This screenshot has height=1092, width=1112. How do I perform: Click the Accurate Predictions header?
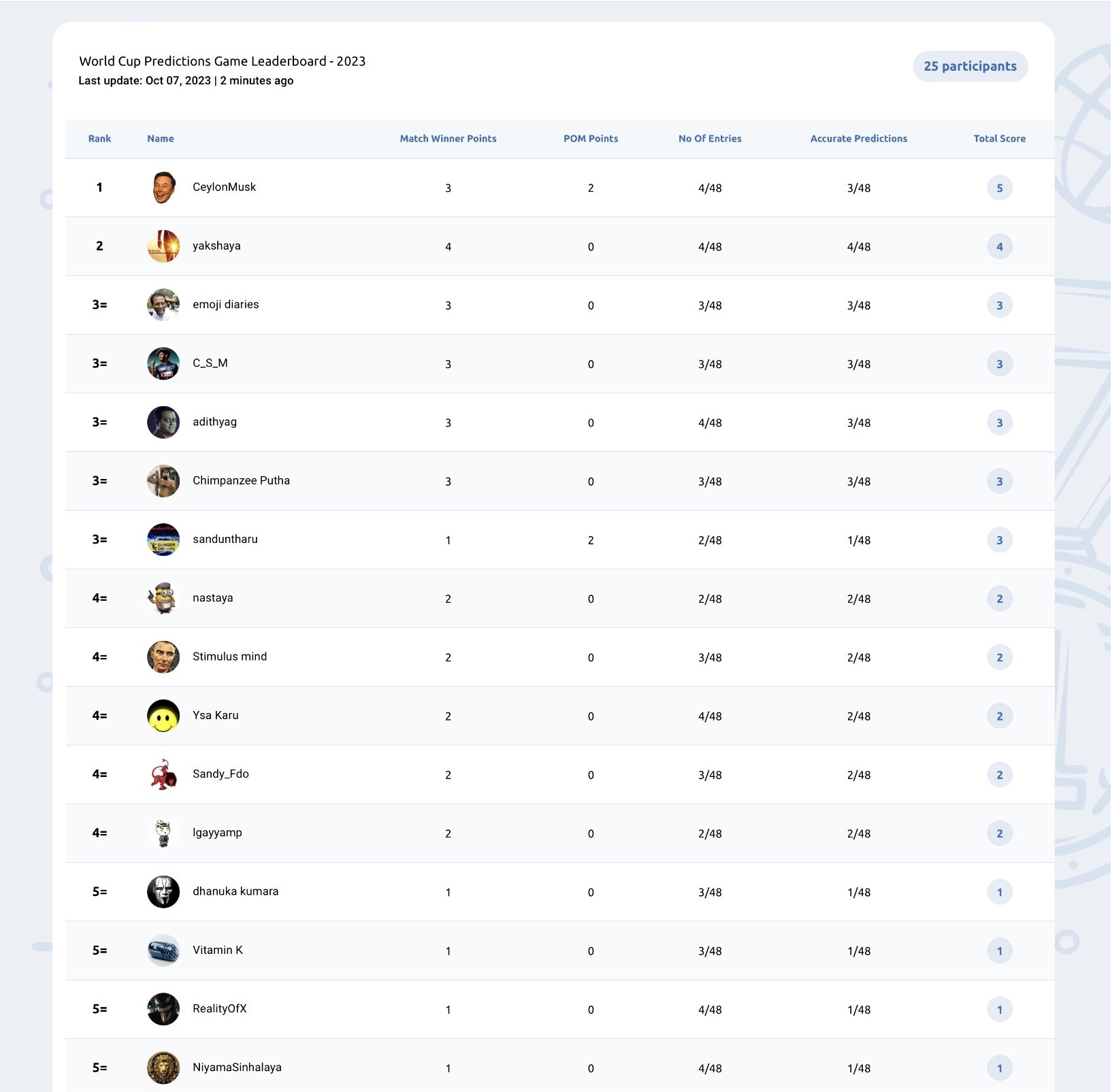coord(858,139)
